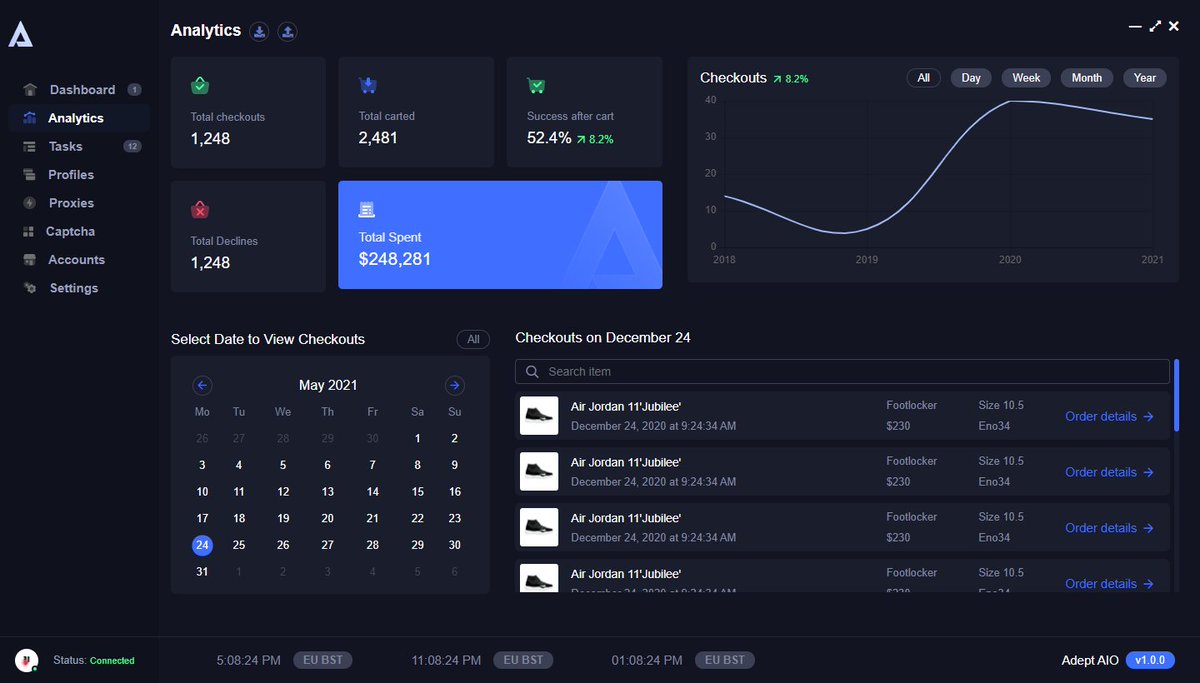Select the Week chart range

pos(1026,78)
